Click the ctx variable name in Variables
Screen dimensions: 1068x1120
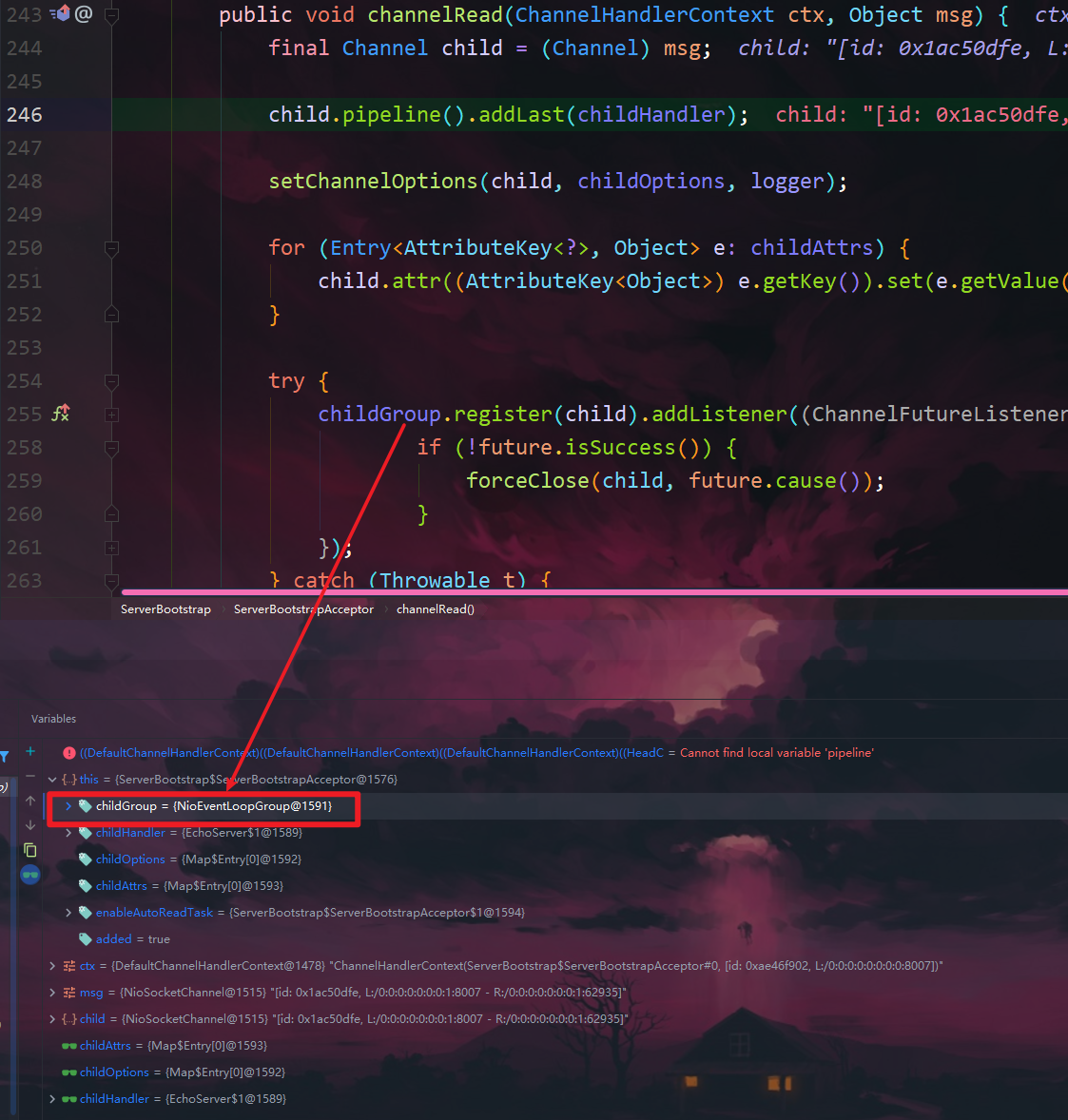click(87, 966)
